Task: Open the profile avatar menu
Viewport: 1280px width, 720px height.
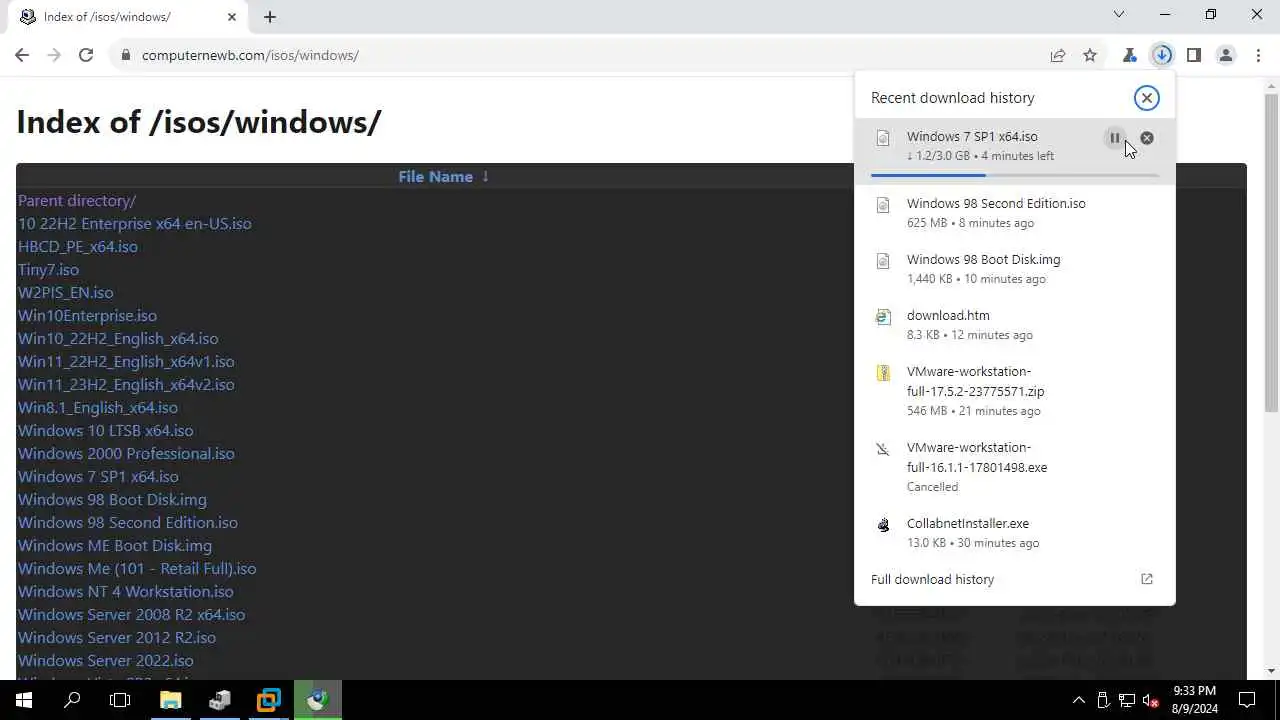Action: pos(1226,55)
